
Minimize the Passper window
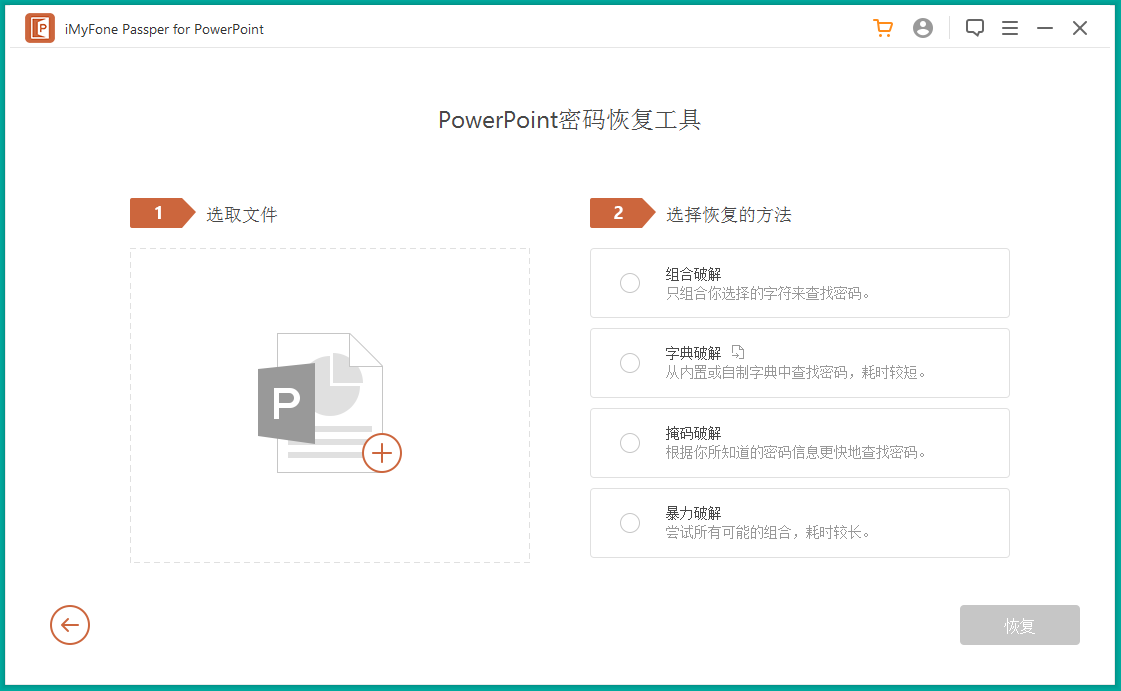(x=1045, y=29)
